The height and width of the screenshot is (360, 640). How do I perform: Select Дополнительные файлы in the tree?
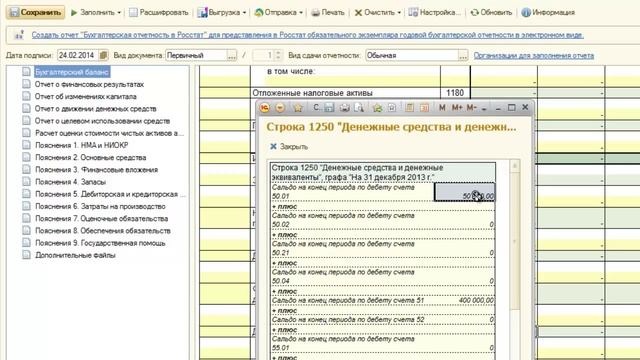pos(75,256)
